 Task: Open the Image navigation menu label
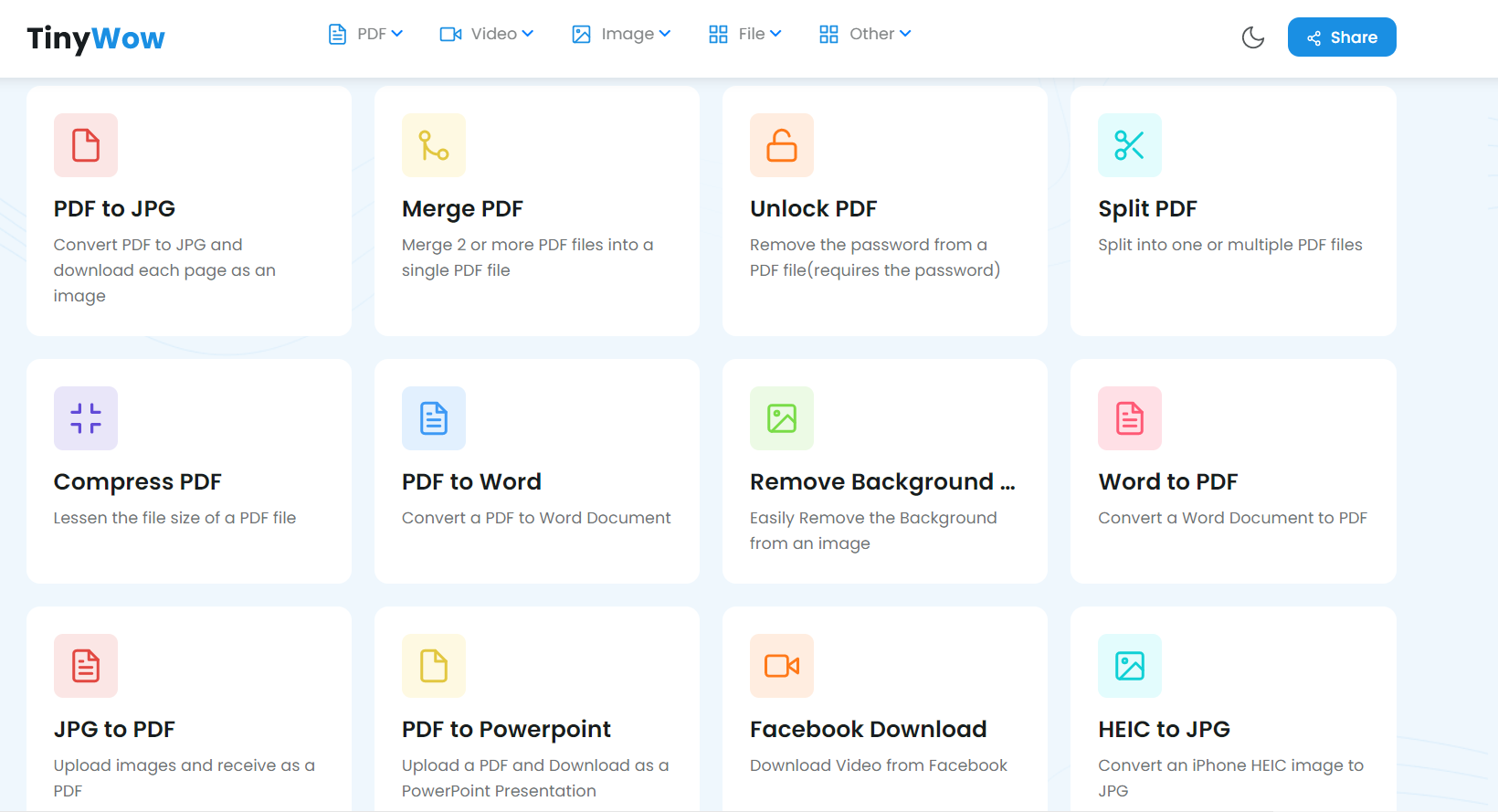click(x=628, y=34)
